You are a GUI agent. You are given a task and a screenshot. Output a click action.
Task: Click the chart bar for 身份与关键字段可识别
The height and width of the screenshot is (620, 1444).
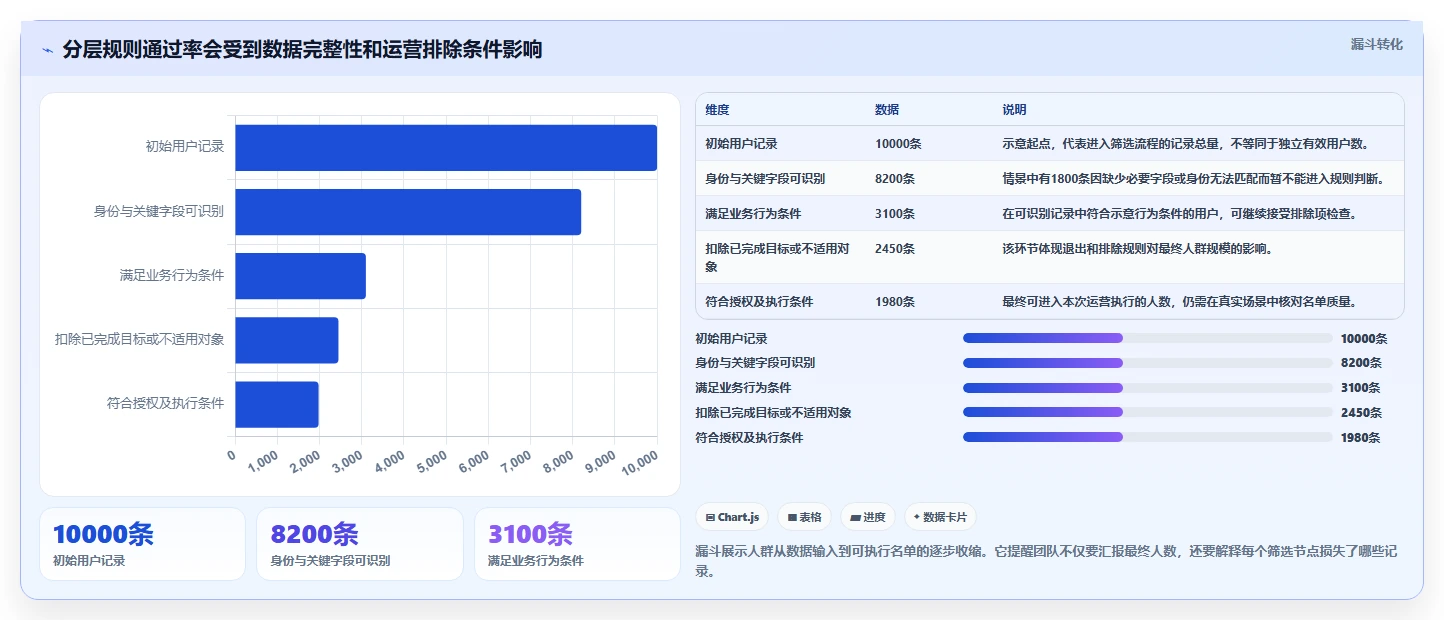(x=408, y=212)
